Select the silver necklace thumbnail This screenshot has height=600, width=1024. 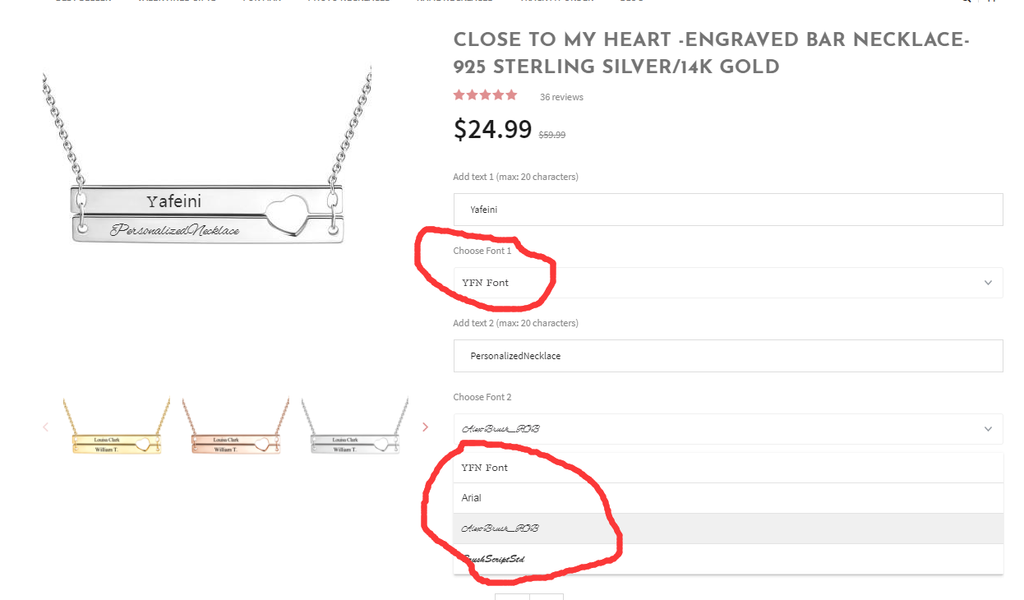tap(355, 428)
